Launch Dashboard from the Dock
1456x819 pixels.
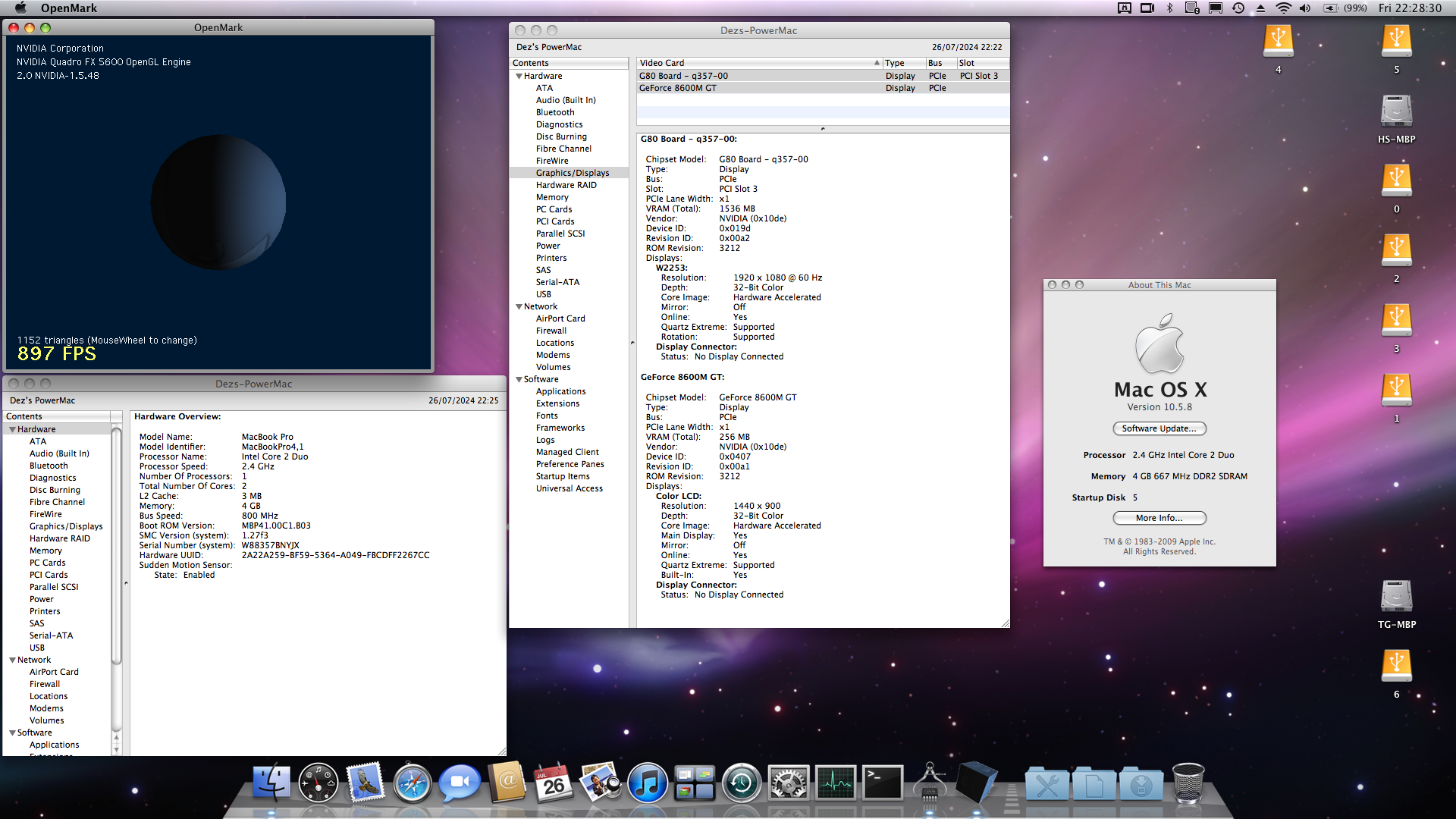[x=318, y=783]
